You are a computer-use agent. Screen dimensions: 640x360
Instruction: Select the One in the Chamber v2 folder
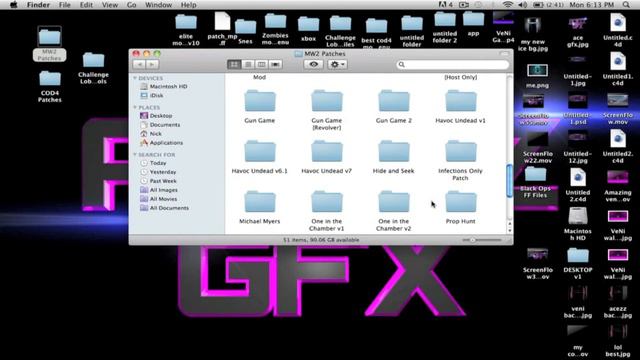pyautogui.click(x=393, y=202)
